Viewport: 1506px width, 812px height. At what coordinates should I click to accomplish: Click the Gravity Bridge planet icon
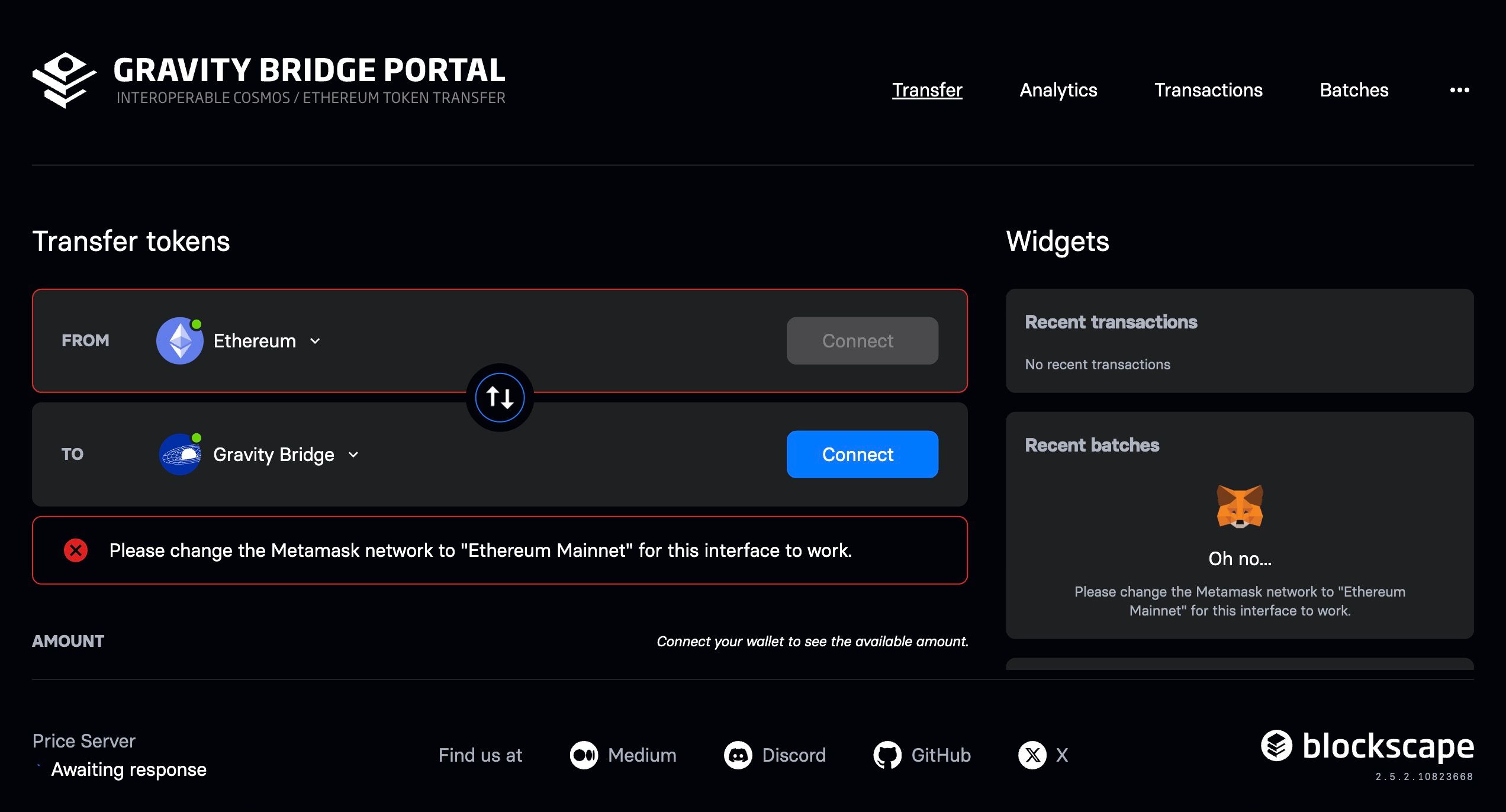tap(180, 455)
